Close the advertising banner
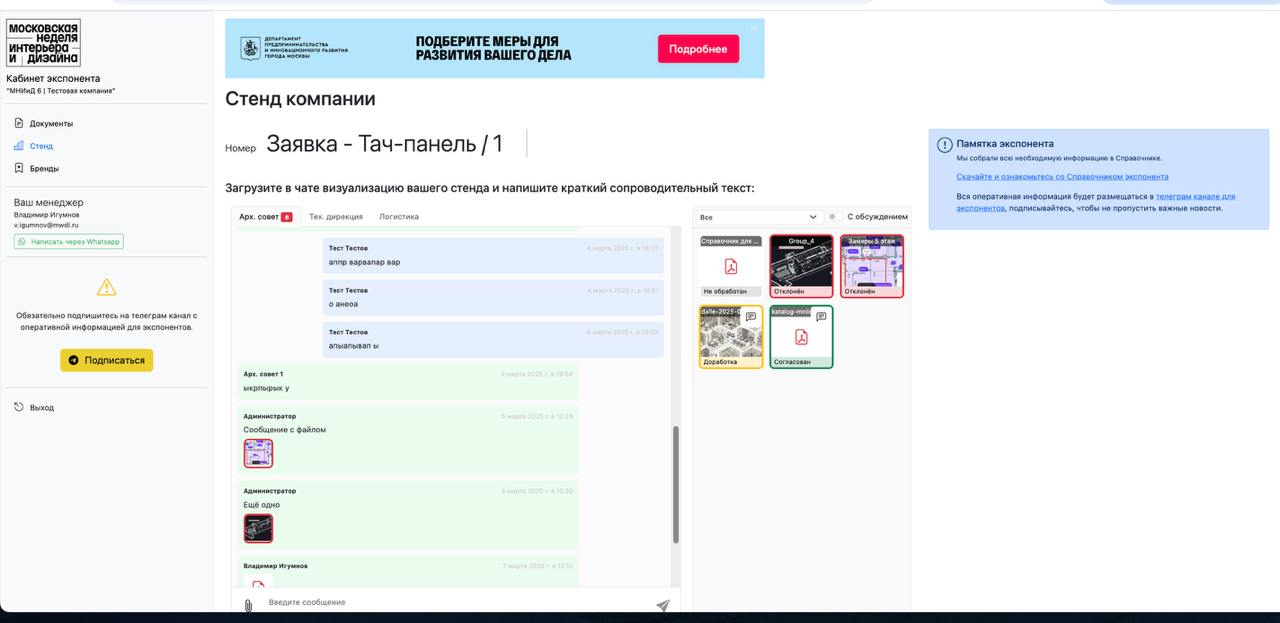1280x623 pixels. 755,27
